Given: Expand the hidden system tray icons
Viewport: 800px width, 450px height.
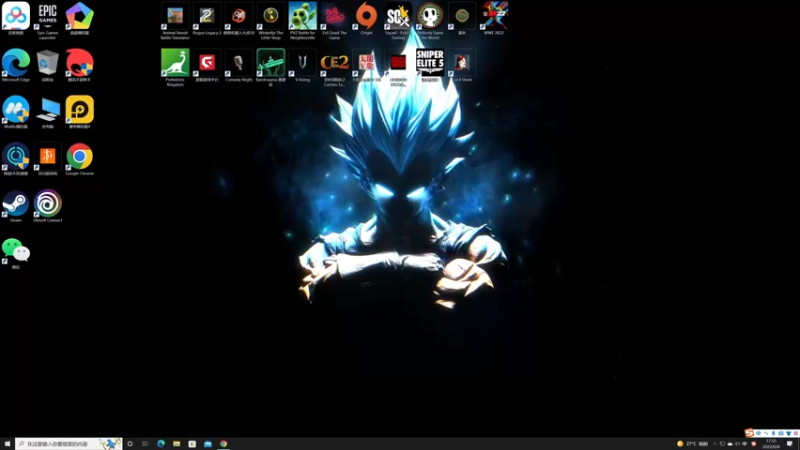Looking at the screenshot, I should point(715,444).
